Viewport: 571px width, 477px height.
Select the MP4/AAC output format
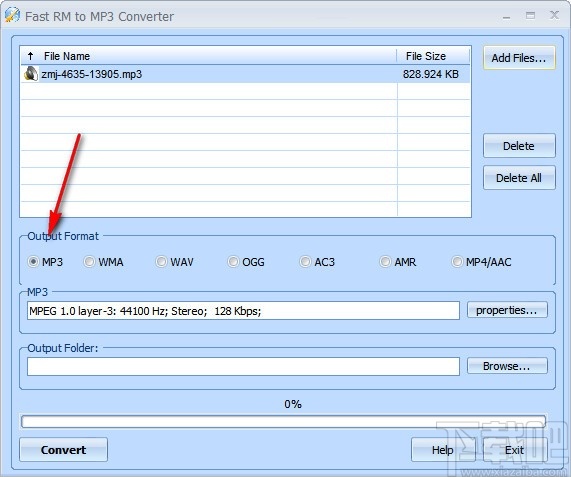481,262
